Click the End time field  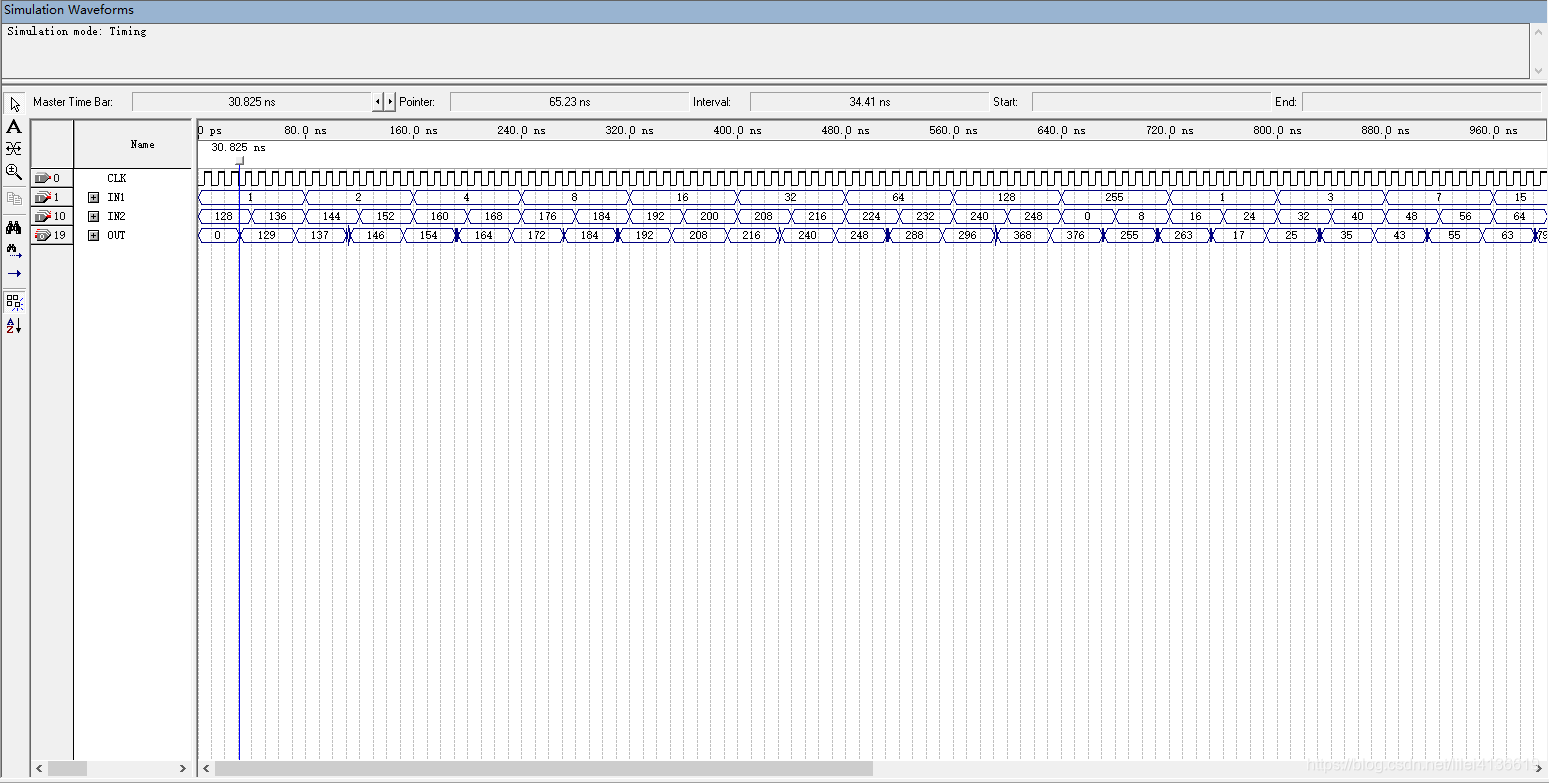click(x=1421, y=102)
